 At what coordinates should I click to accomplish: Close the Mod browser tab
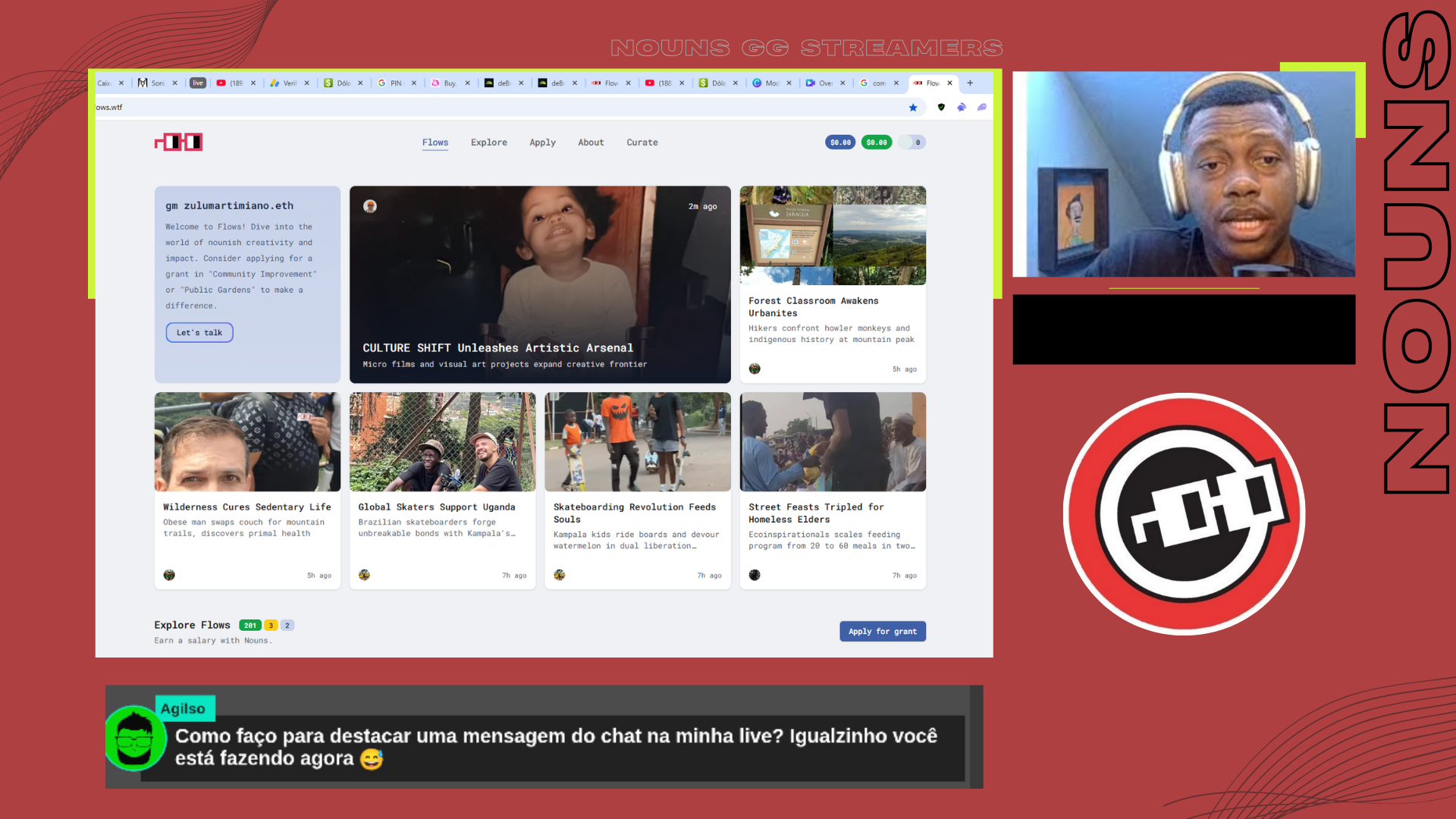pyautogui.click(x=789, y=83)
